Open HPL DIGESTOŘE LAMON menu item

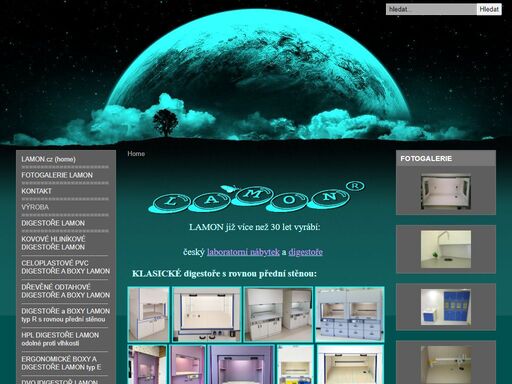point(60,339)
